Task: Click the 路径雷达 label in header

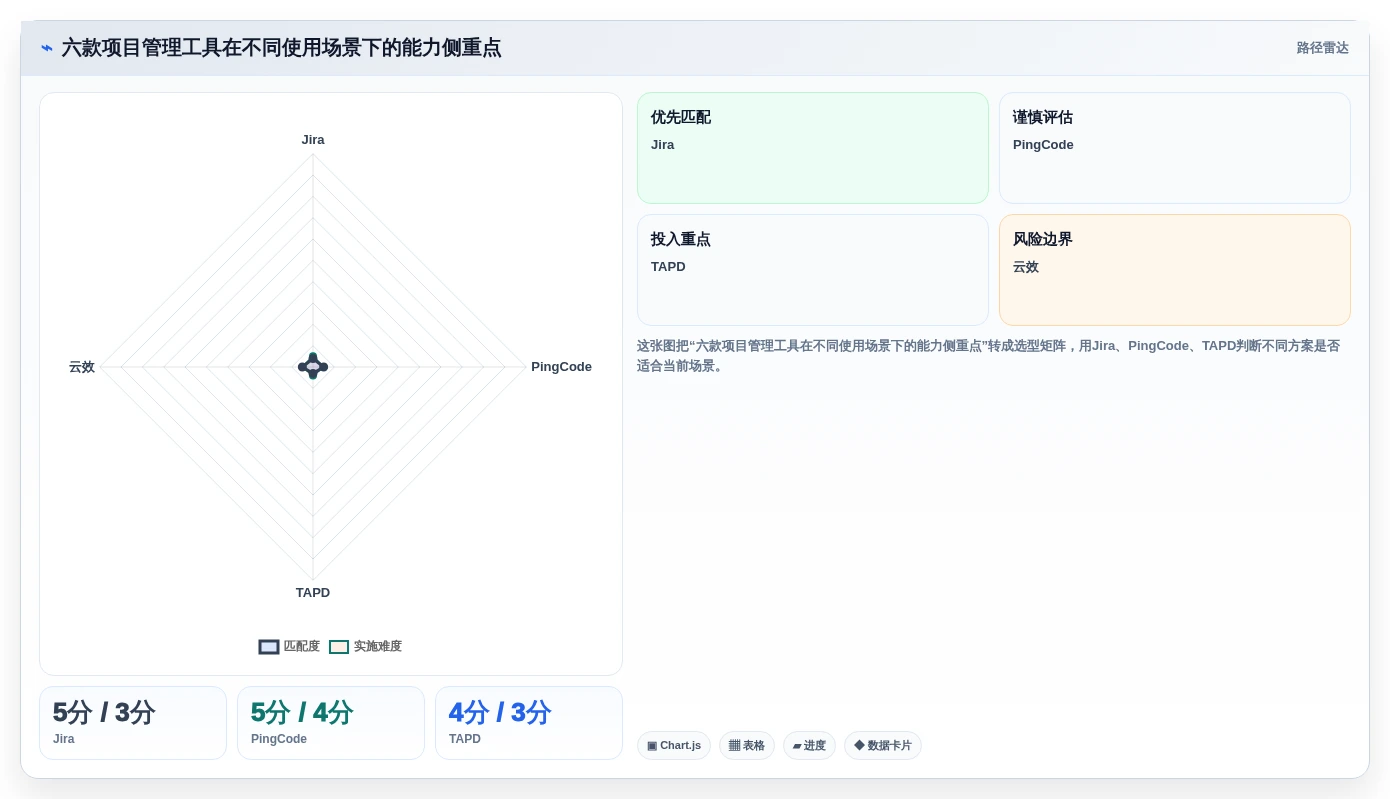Action: pyautogui.click(x=1322, y=48)
